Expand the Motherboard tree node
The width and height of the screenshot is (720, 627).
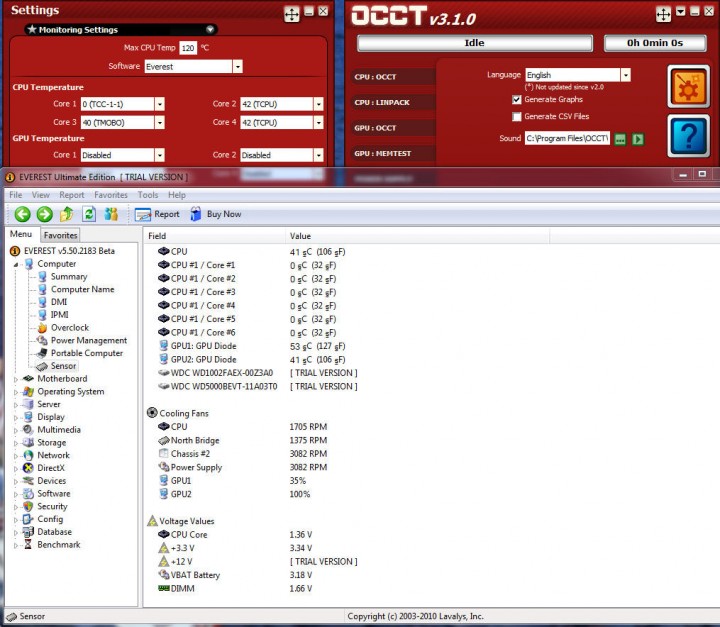point(16,379)
